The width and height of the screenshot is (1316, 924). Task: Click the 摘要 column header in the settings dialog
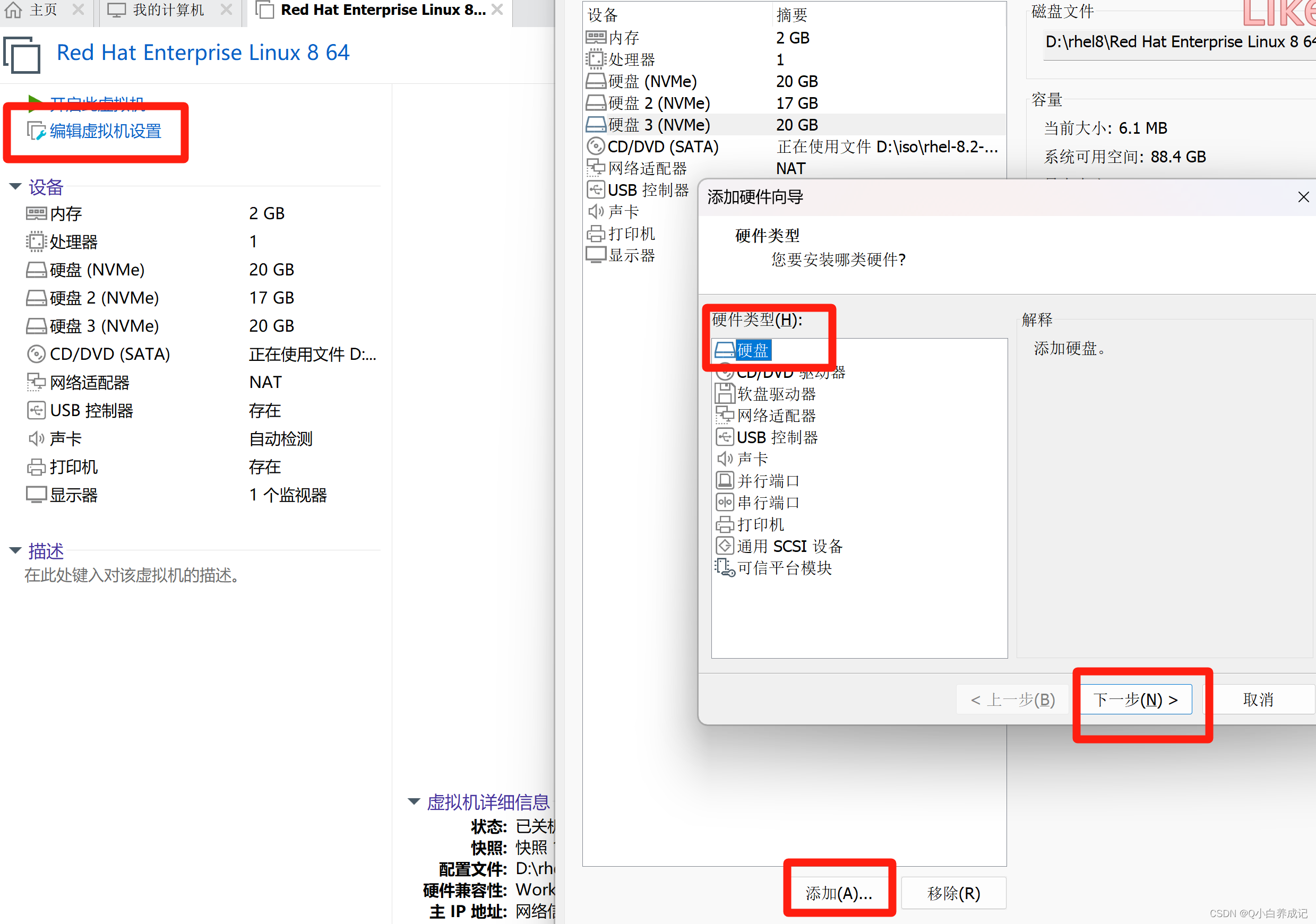(x=889, y=15)
